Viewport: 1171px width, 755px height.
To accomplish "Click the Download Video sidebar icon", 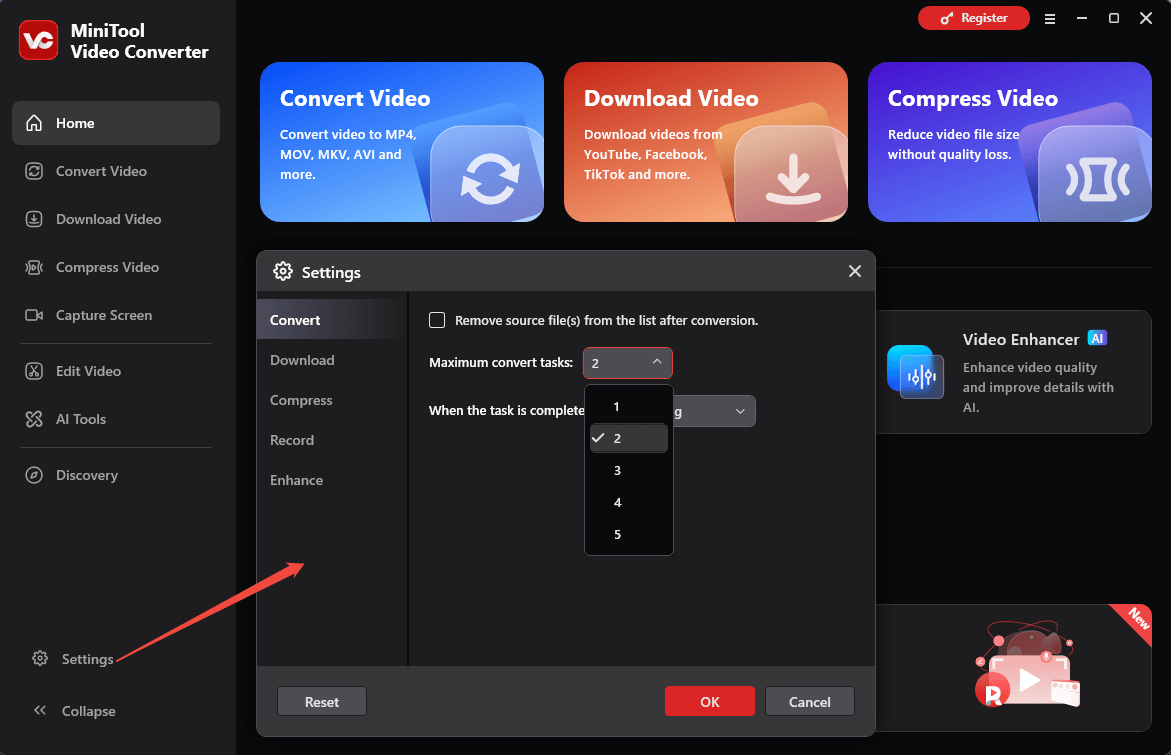I will (x=34, y=219).
